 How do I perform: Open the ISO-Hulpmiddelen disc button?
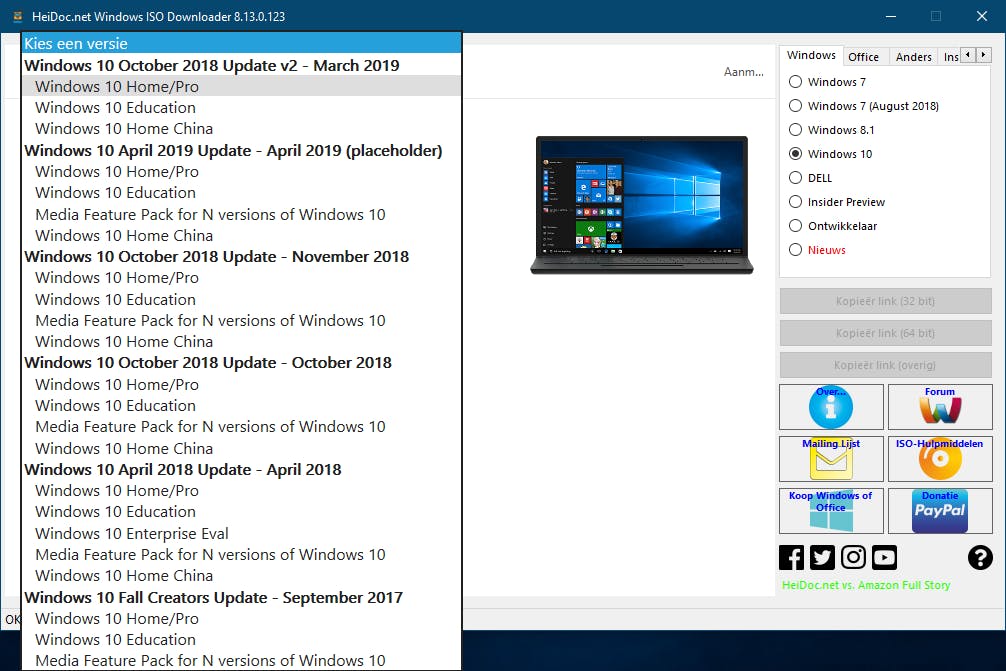940,459
